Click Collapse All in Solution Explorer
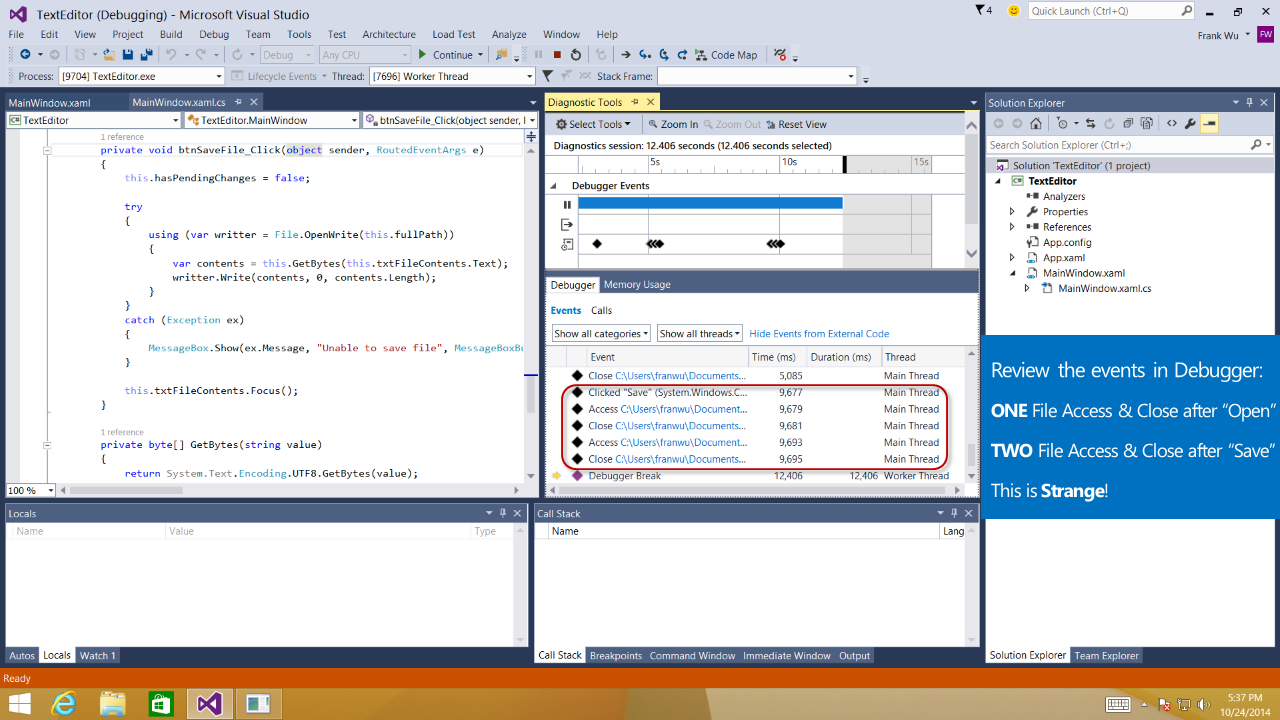The image size is (1280, 720). [1127, 124]
